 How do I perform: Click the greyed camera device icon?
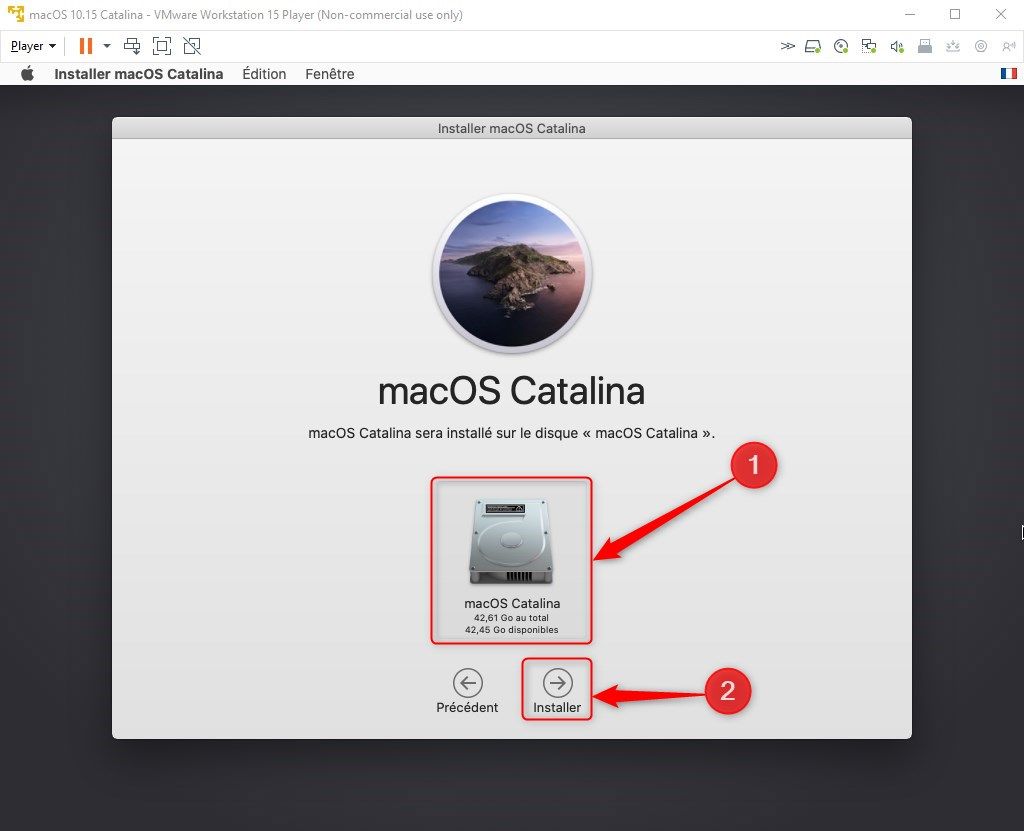click(981, 46)
